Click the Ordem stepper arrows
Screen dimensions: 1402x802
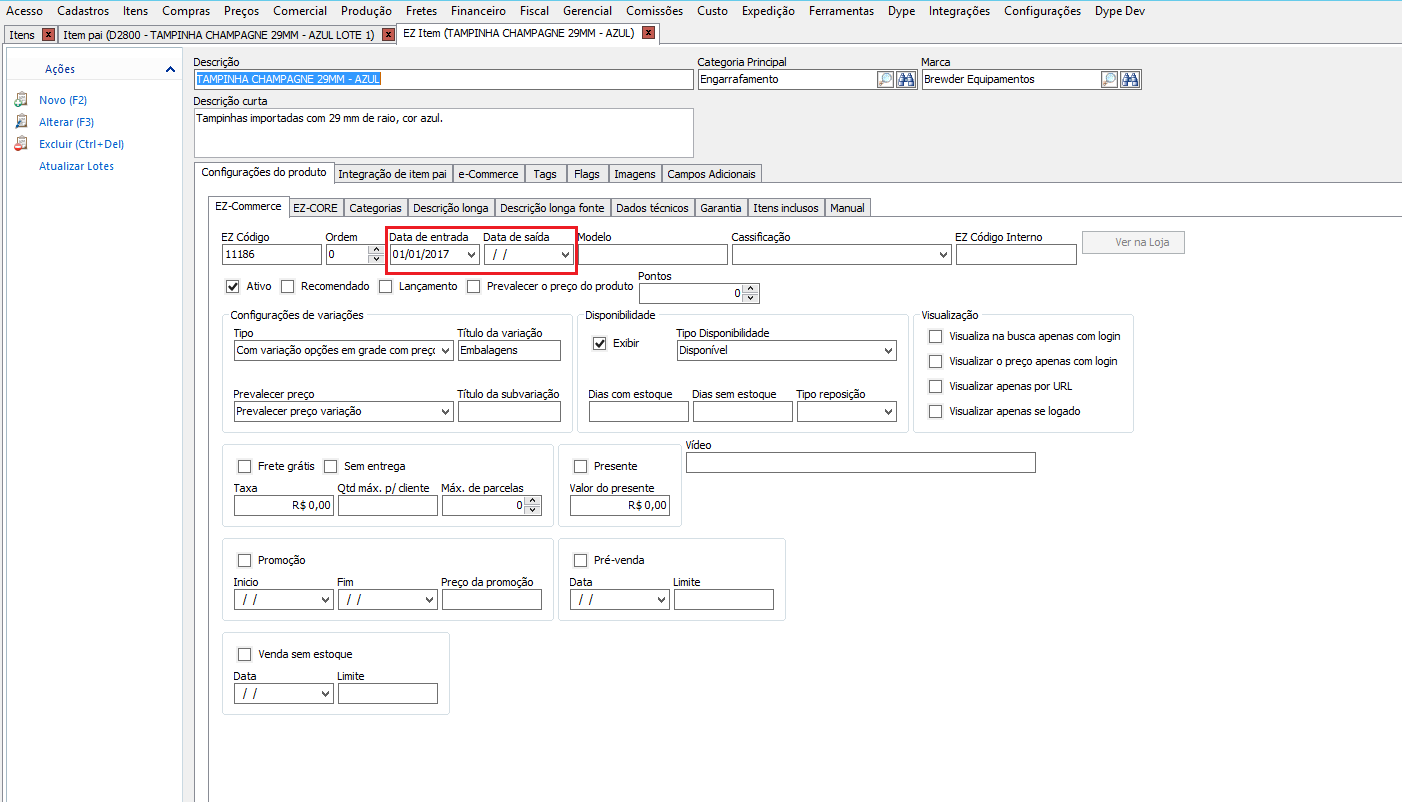(375, 255)
